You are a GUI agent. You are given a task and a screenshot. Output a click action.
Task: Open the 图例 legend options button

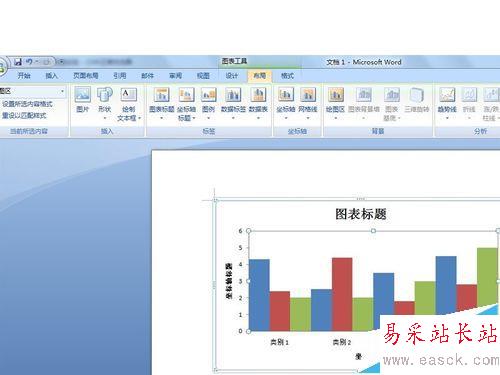[209, 103]
